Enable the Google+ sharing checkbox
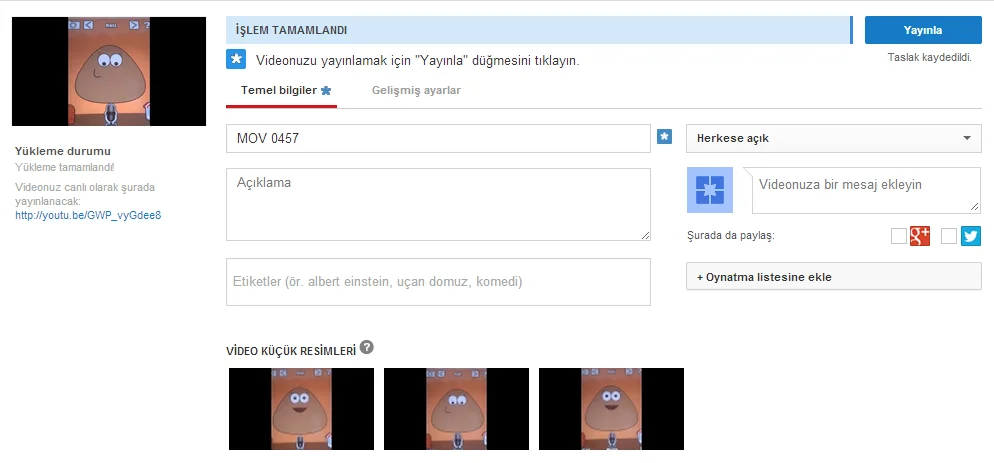994x463 pixels. point(898,236)
